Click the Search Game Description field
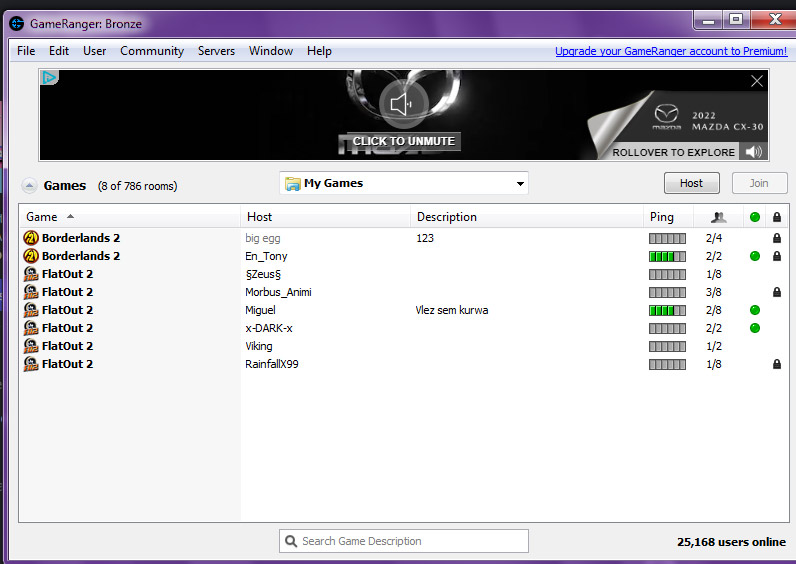The image size is (796, 564). [x=404, y=541]
